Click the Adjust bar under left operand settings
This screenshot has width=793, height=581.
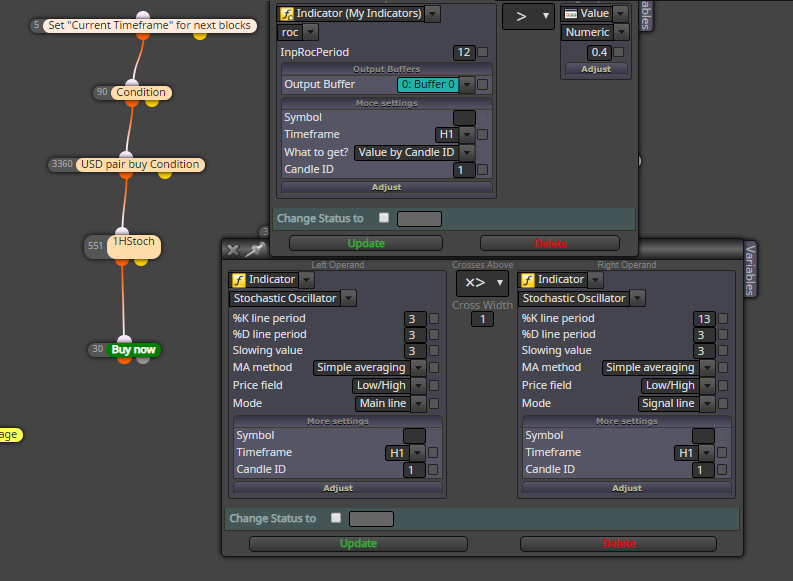point(338,488)
